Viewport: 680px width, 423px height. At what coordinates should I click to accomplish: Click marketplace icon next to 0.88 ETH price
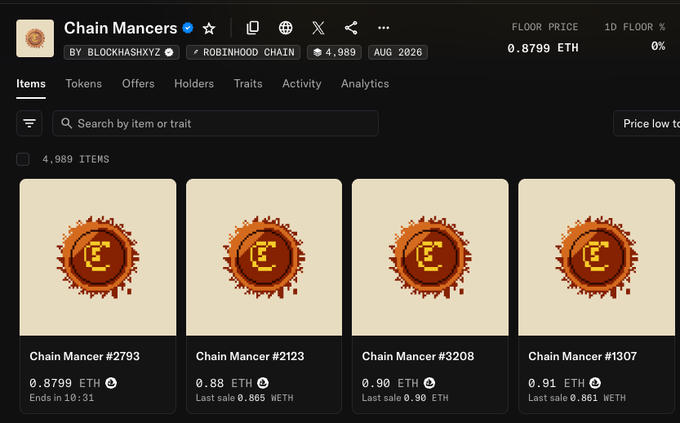click(x=263, y=383)
